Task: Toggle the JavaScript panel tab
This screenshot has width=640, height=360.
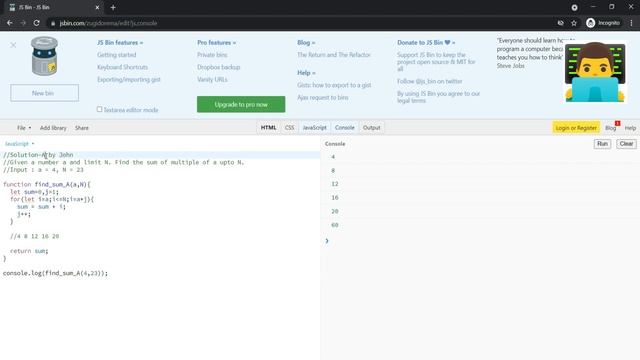Action: 314,128
